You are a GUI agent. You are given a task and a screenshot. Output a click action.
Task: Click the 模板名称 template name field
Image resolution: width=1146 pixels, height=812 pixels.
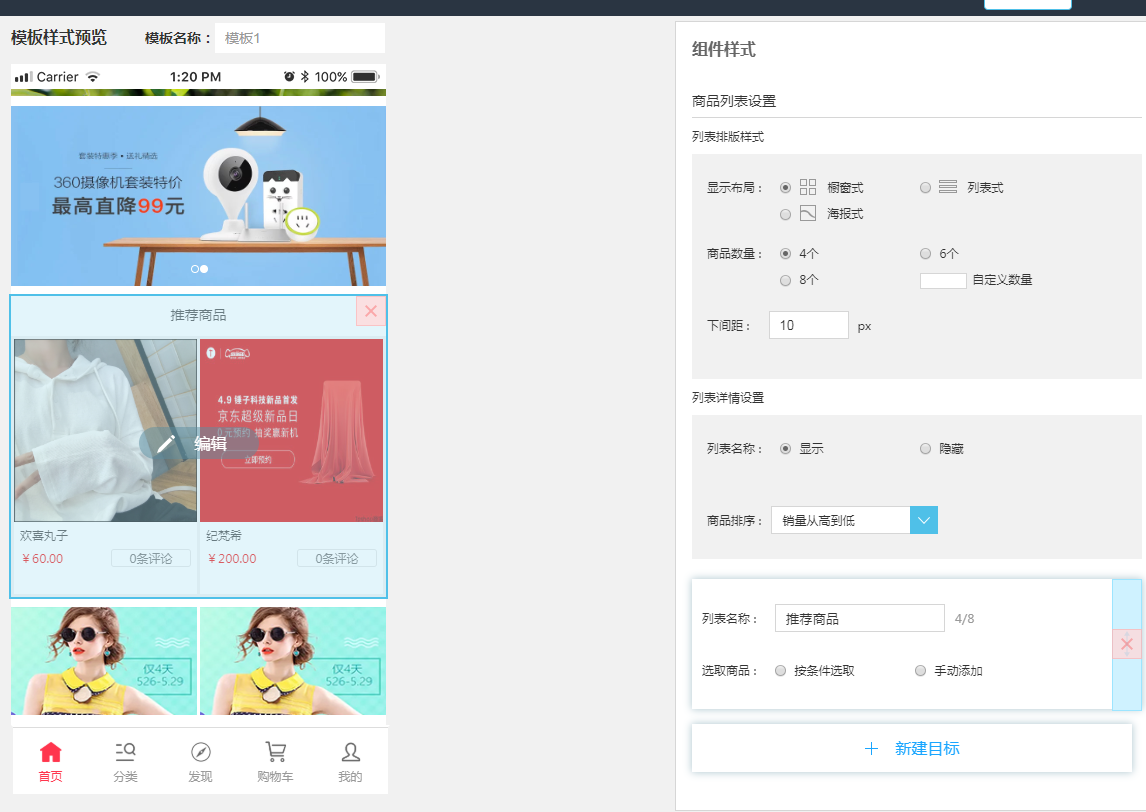[299, 38]
